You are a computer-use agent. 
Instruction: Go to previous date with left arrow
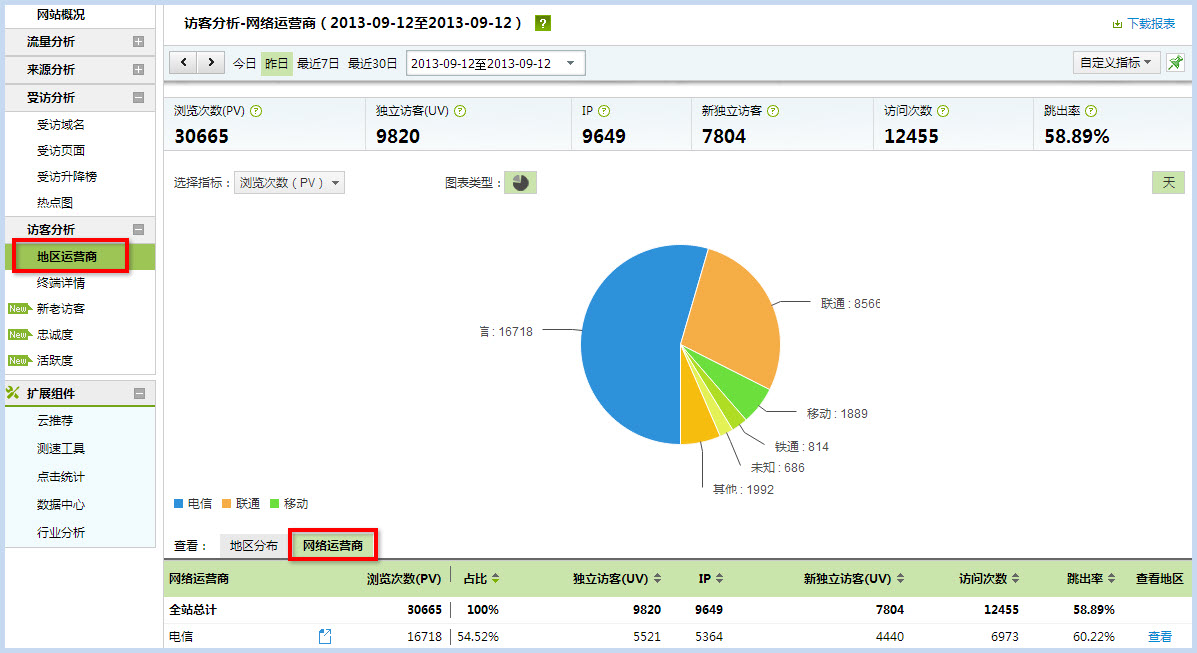[x=183, y=63]
